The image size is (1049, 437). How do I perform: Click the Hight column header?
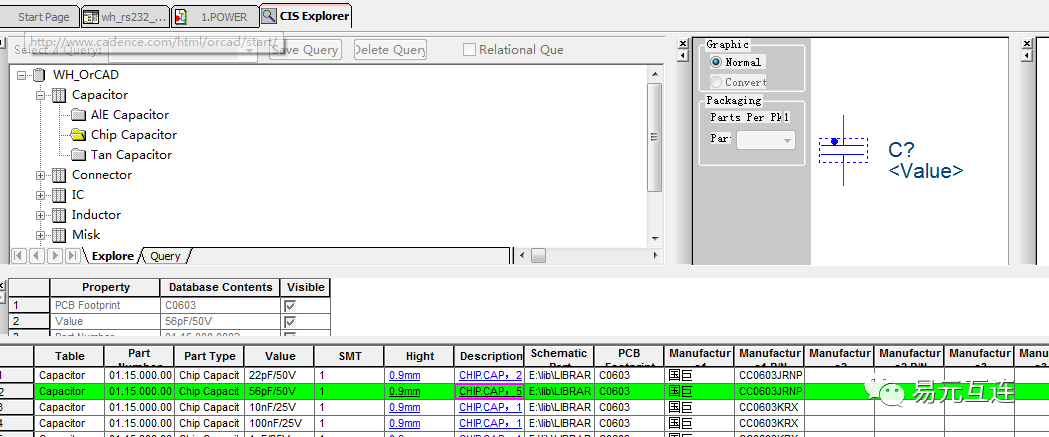(x=419, y=356)
